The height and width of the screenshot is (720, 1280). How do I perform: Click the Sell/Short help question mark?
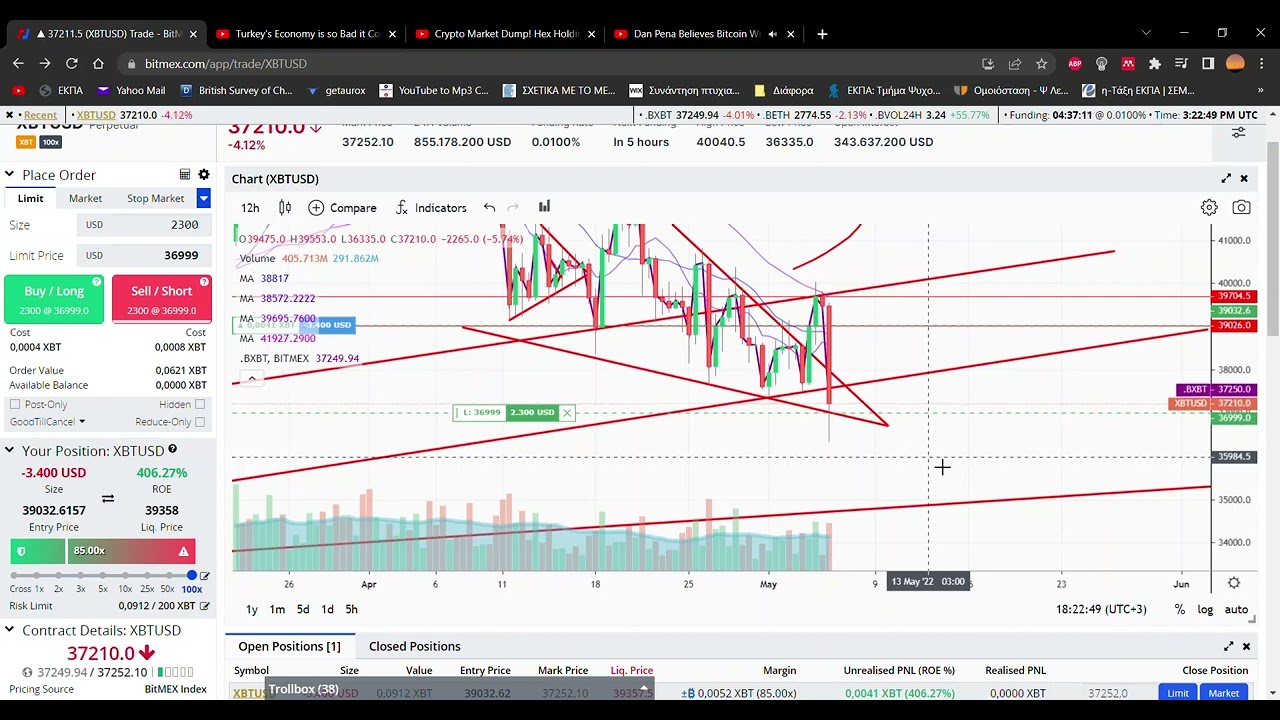tap(205, 282)
